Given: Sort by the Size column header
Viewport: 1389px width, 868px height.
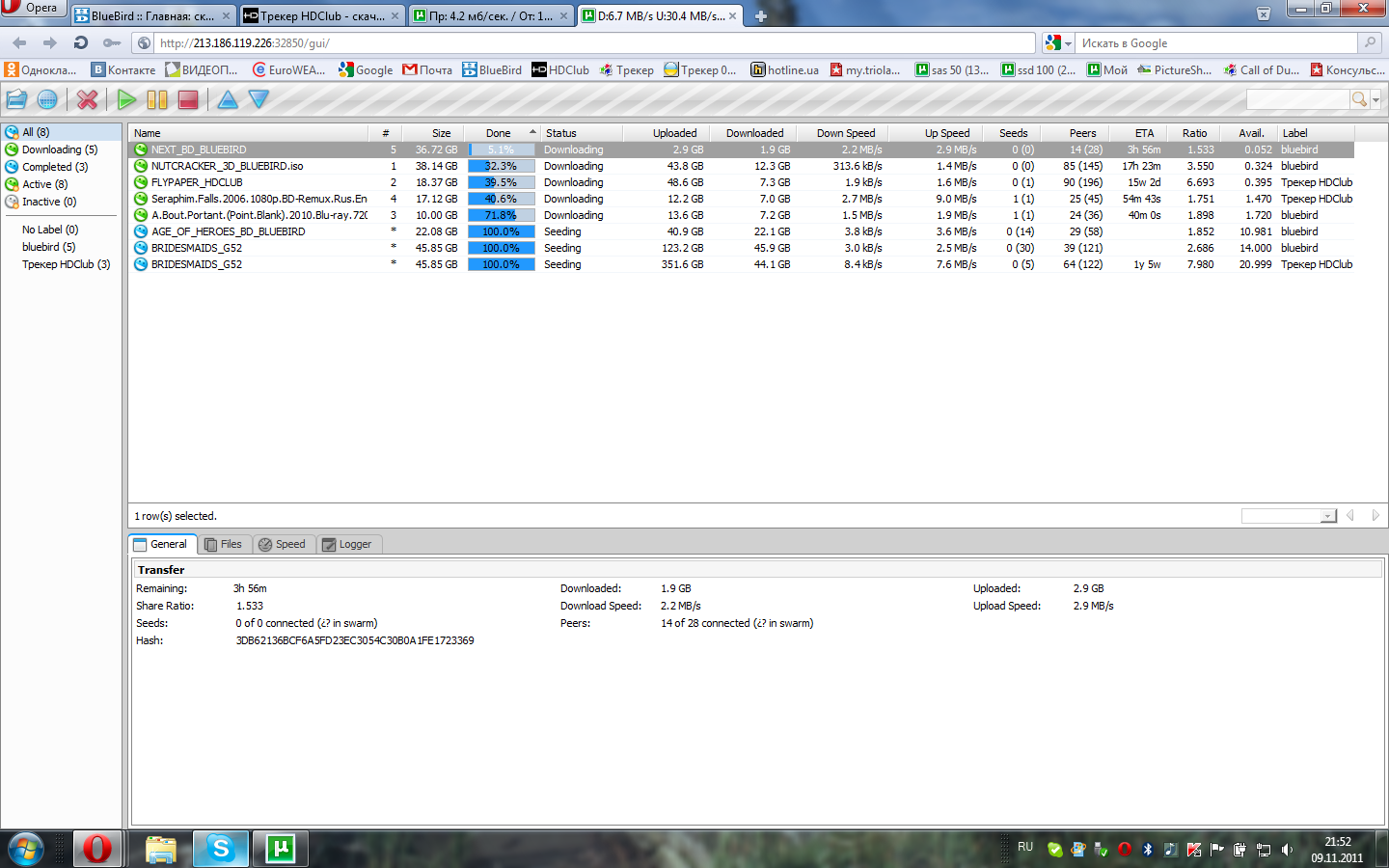Looking at the screenshot, I should (x=432, y=133).
